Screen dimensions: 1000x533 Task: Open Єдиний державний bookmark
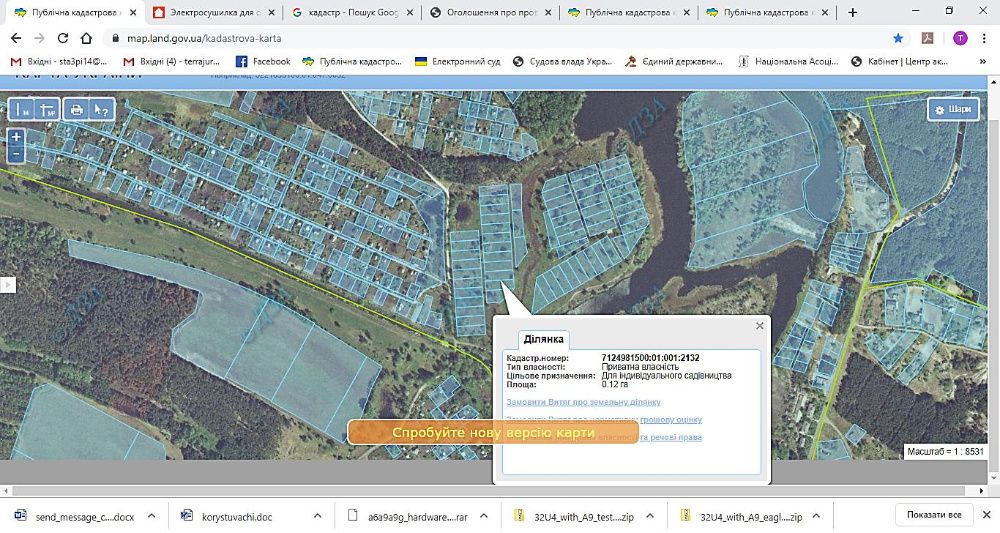point(674,61)
